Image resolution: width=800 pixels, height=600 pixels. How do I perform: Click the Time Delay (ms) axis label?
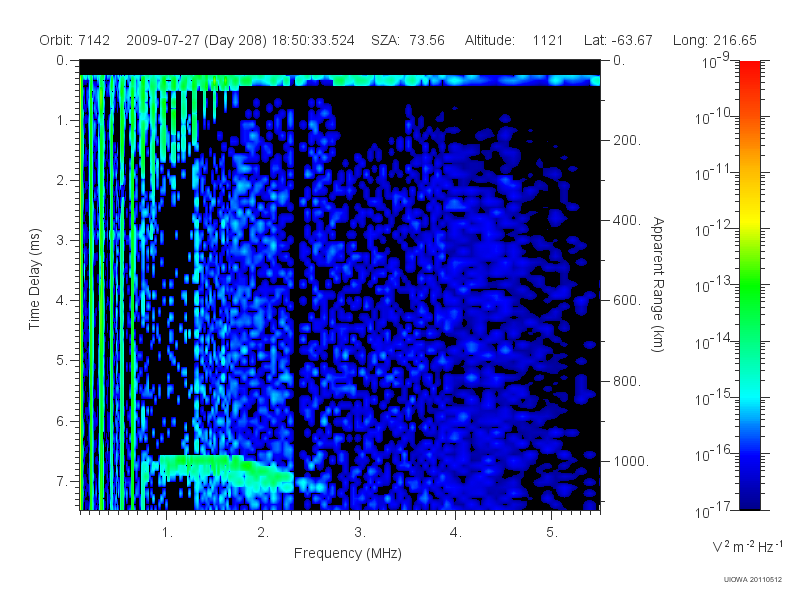click(34, 279)
